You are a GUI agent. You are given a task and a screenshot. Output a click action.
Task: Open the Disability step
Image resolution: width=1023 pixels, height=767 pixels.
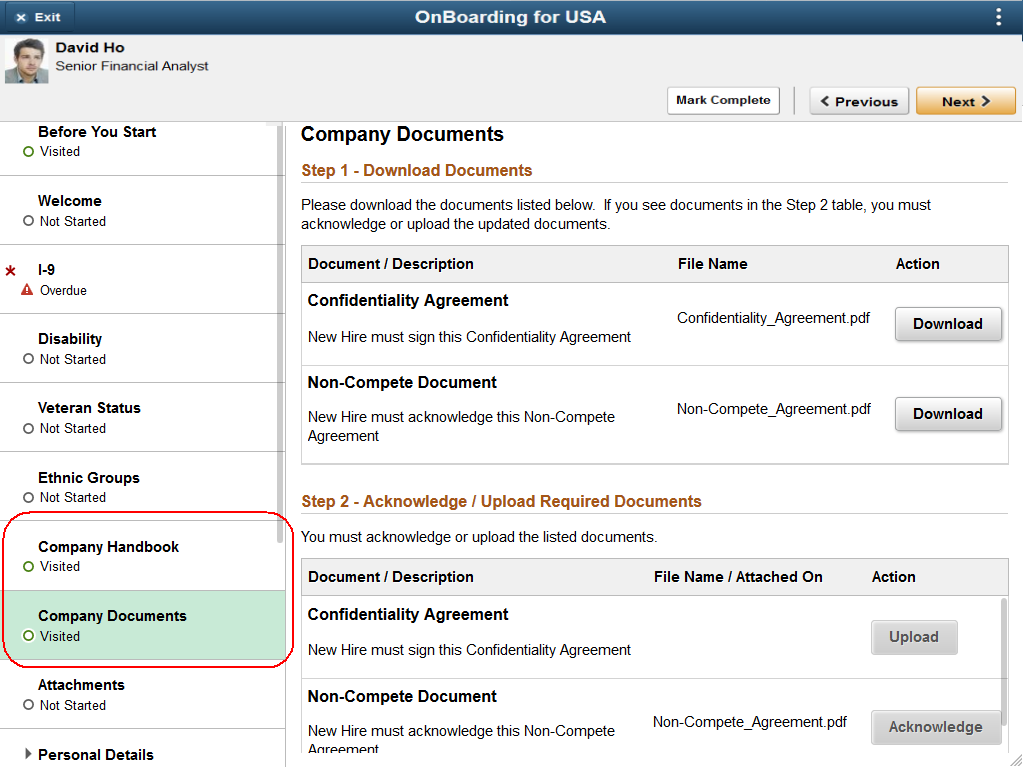pyautogui.click(x=142, y=349)
